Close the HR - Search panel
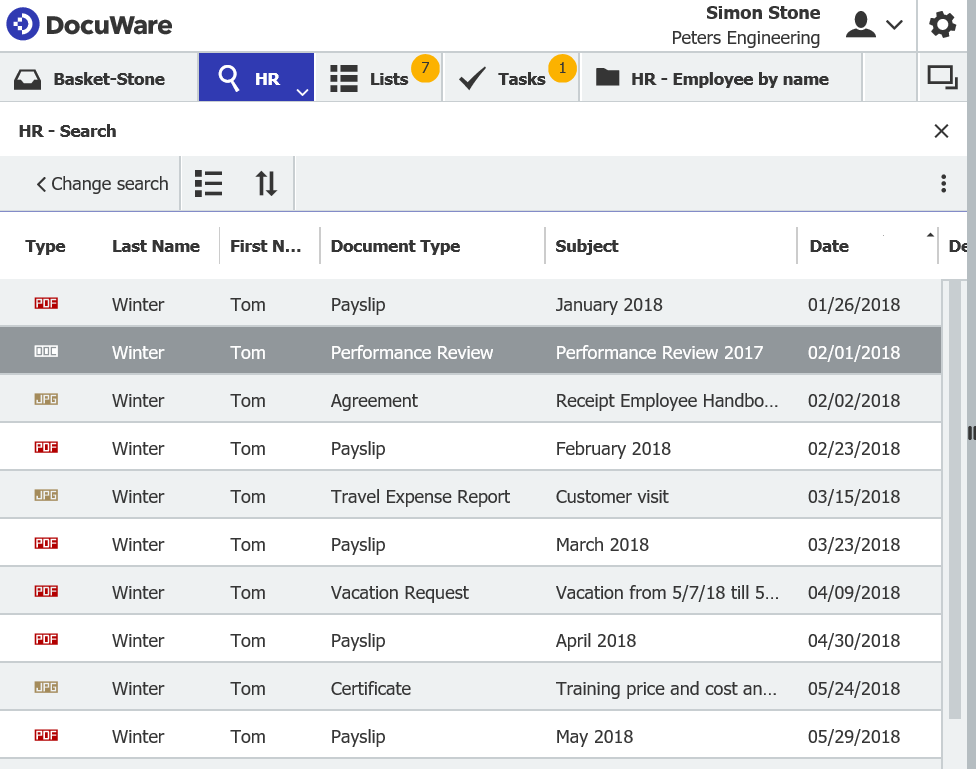Viewport: 976px width, 769px height. coord(941,131)
